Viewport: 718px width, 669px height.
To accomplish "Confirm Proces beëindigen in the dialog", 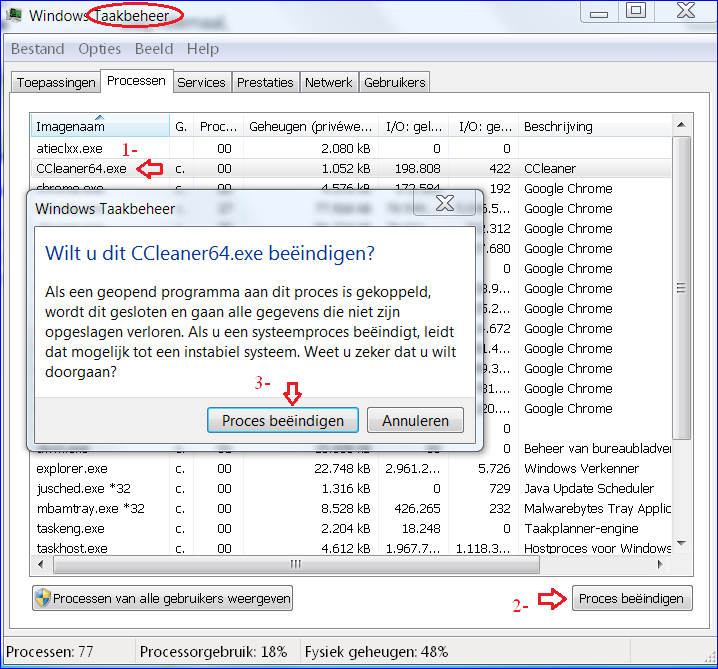I will (x=283, y=420).
